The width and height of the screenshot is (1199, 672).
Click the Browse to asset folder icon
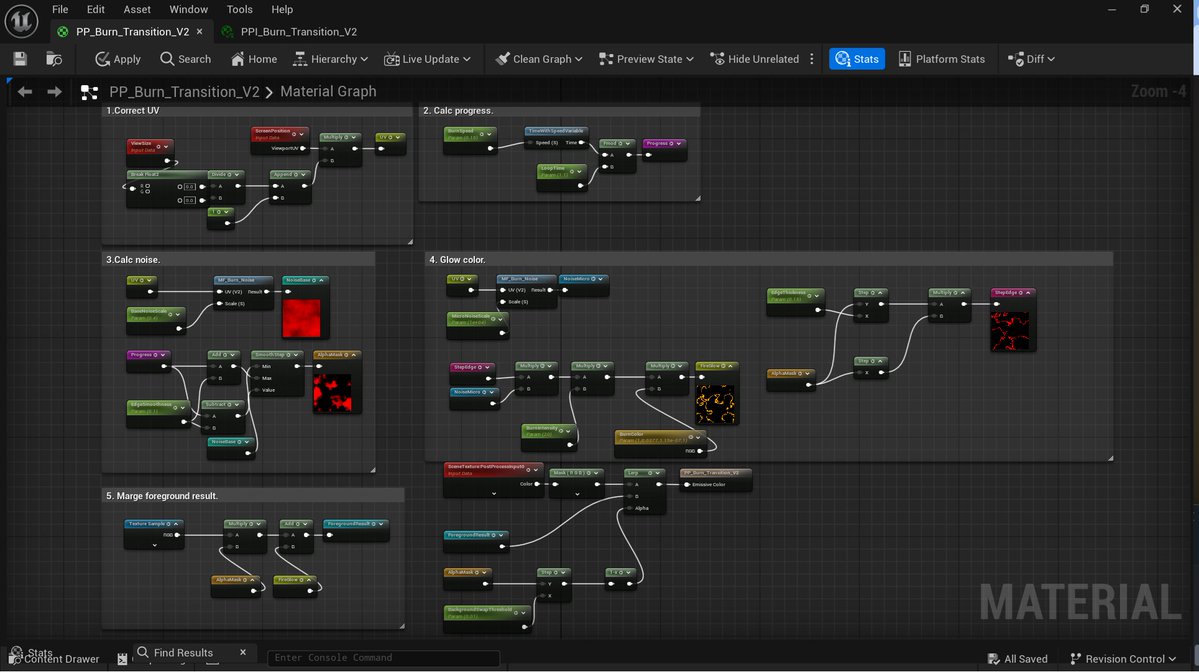[x=54, y=59]
